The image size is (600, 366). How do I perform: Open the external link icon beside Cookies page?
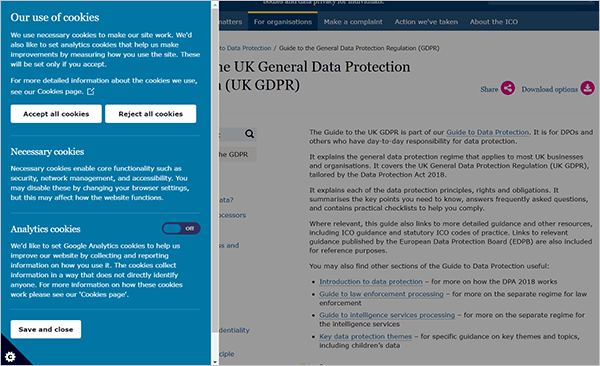[x=91, y=92]
